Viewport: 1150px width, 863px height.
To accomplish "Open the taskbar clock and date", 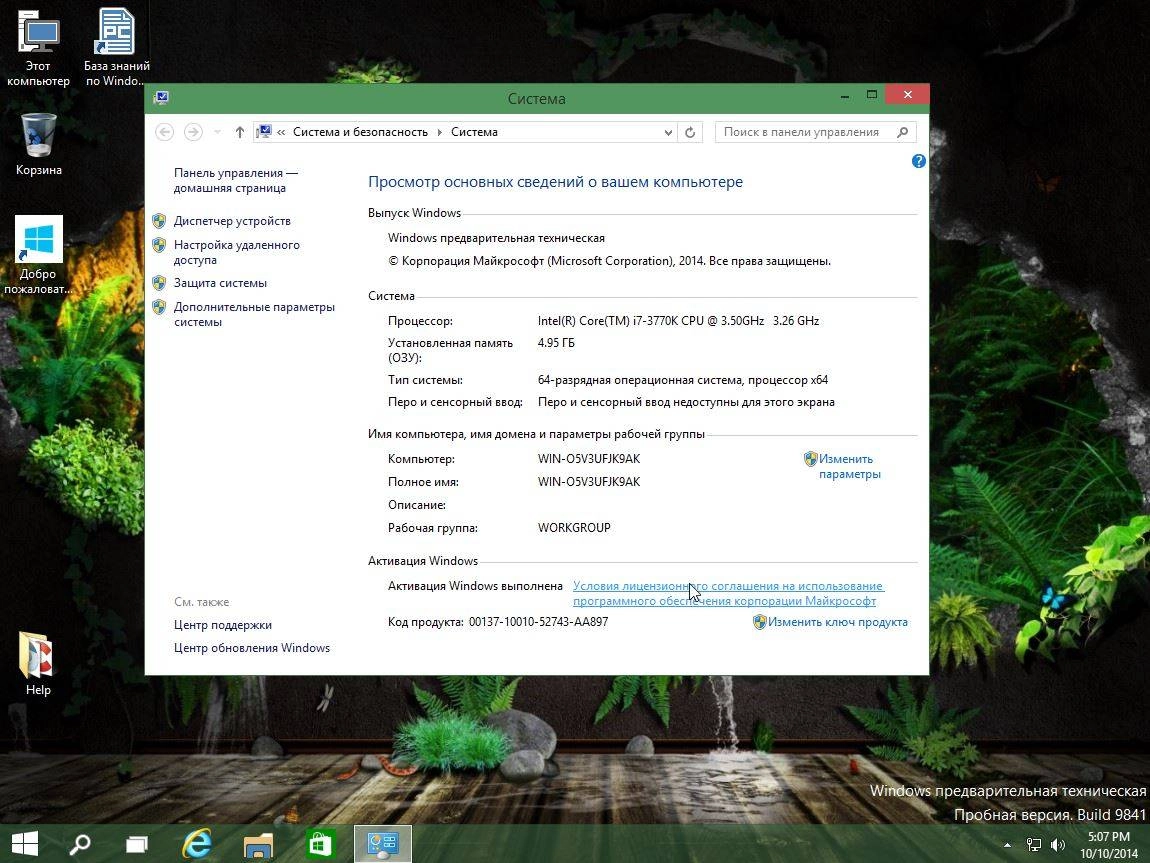I will point(1108,845).
